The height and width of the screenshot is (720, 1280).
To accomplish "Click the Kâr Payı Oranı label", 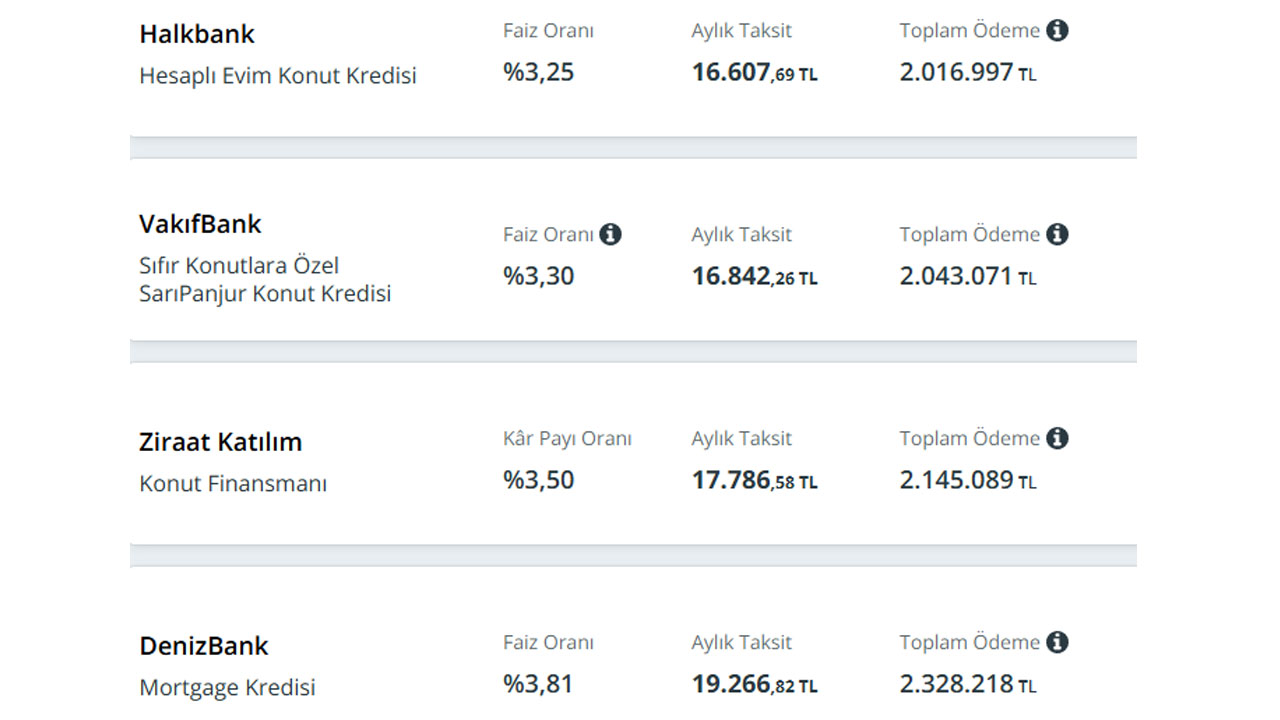I will click(567, 438).
